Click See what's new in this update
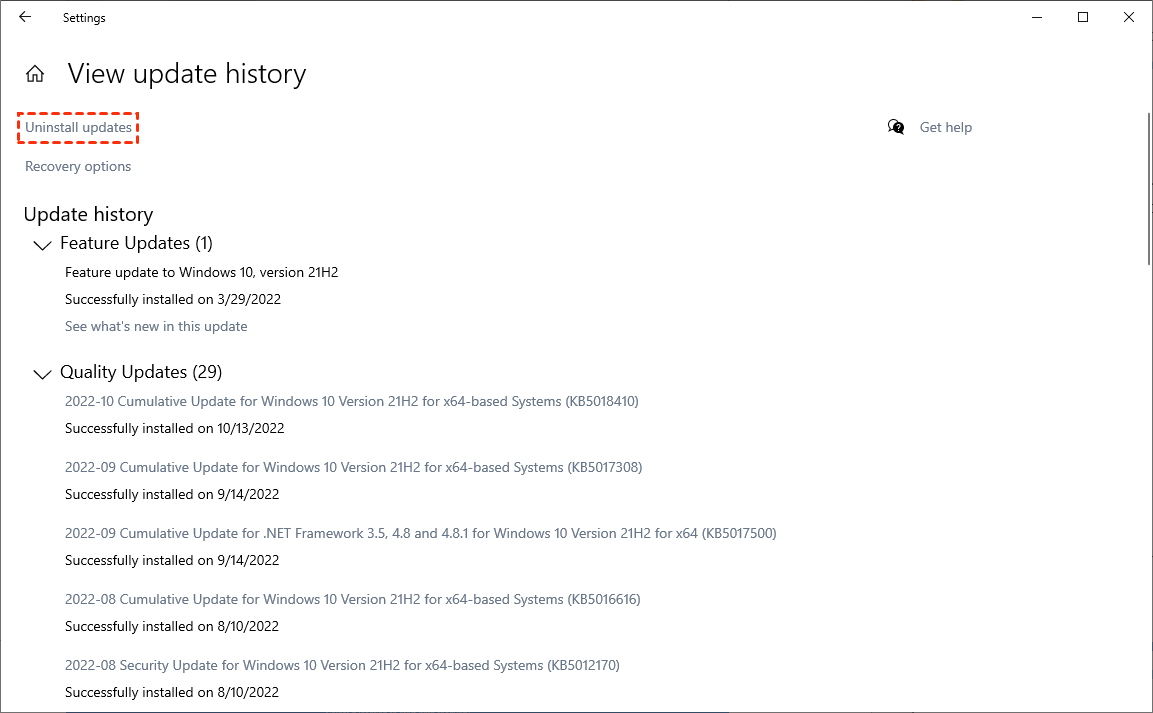The image size is (1153, 713). point(156,326)
